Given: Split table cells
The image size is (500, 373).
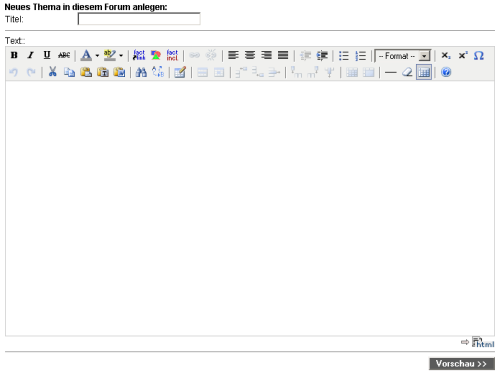Looking at the screenshot, I should (352, 72).
